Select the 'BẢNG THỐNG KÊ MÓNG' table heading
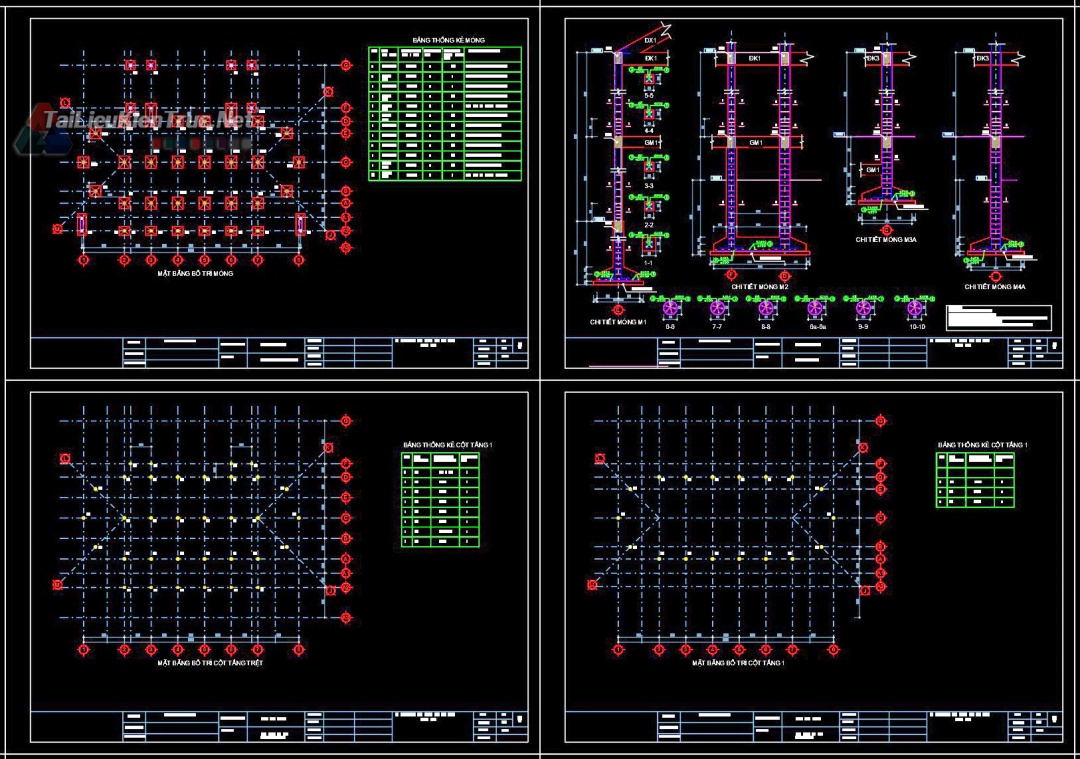Image resolution: width=1080 pixels, height=759 pixels. point(448,40)
